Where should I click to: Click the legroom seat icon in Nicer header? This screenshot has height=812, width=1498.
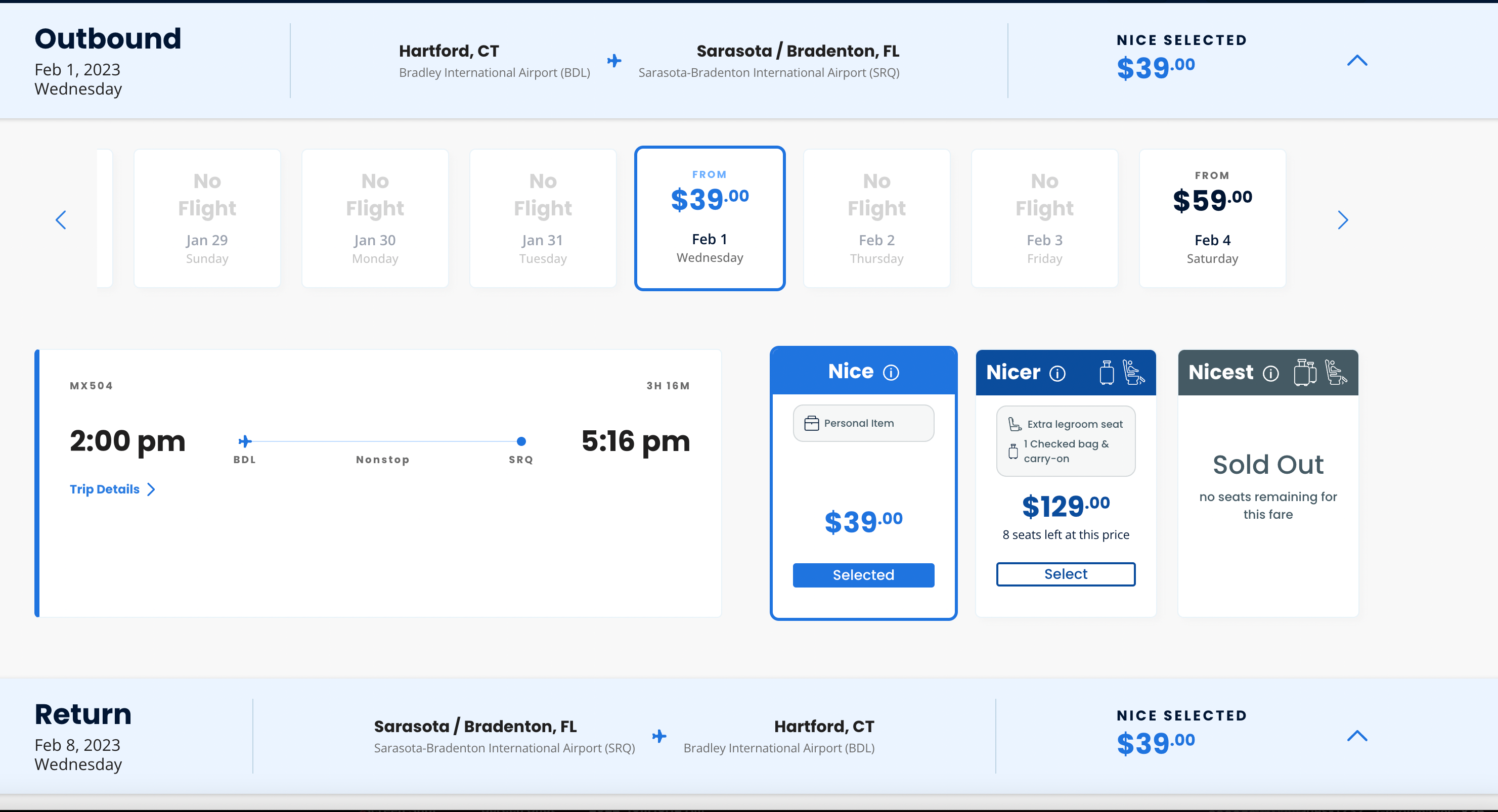[1133, 373]
